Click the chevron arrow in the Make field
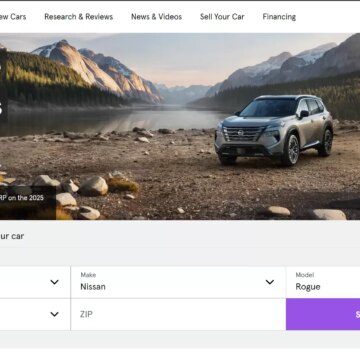360x360 pixels. [270, 282]
